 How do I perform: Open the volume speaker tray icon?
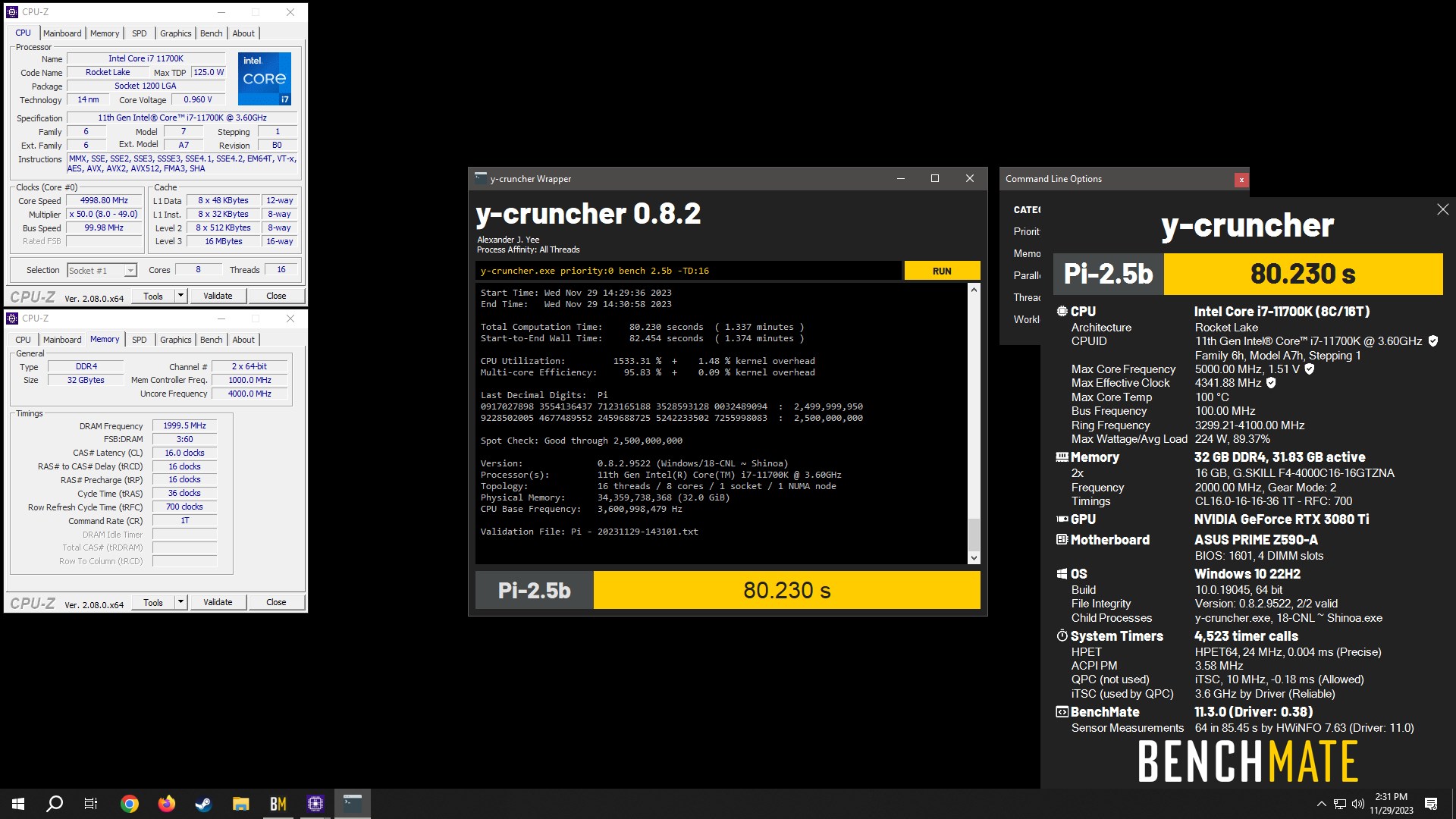pyautogui.click(x=1357, y=804)
